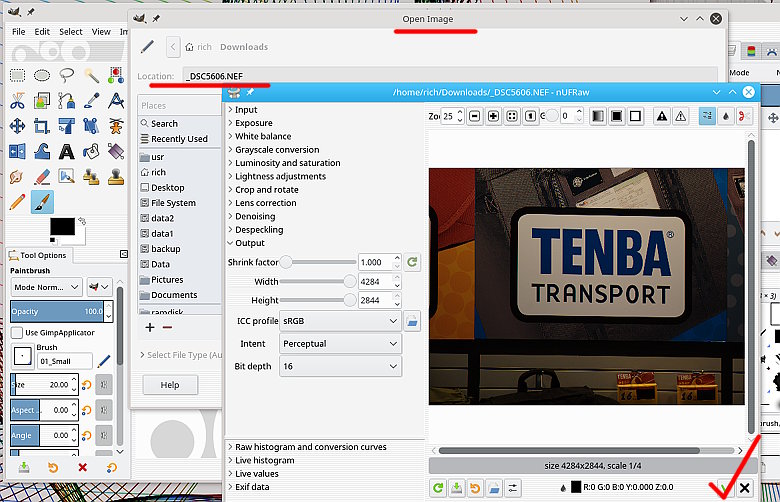Select the Flip tool
780x502 pixels.
(x=17, y=151)
